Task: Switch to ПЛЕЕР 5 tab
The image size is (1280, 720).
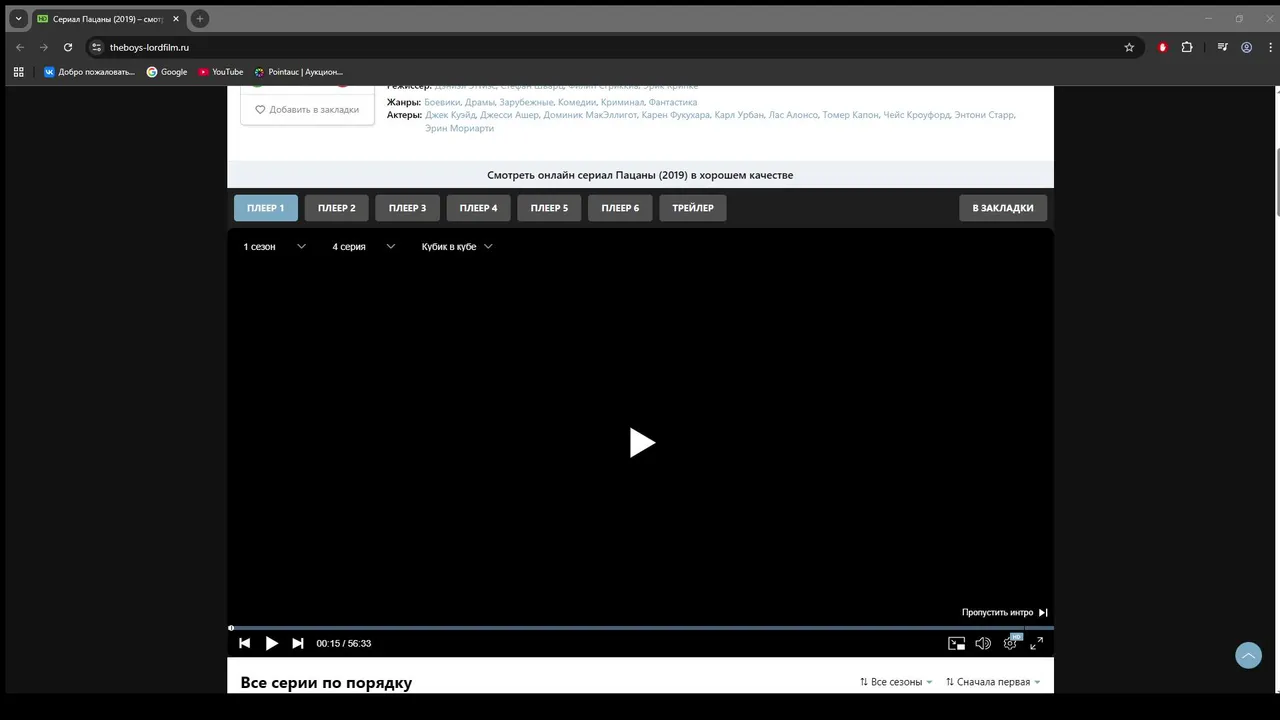Action: [549, 208]
